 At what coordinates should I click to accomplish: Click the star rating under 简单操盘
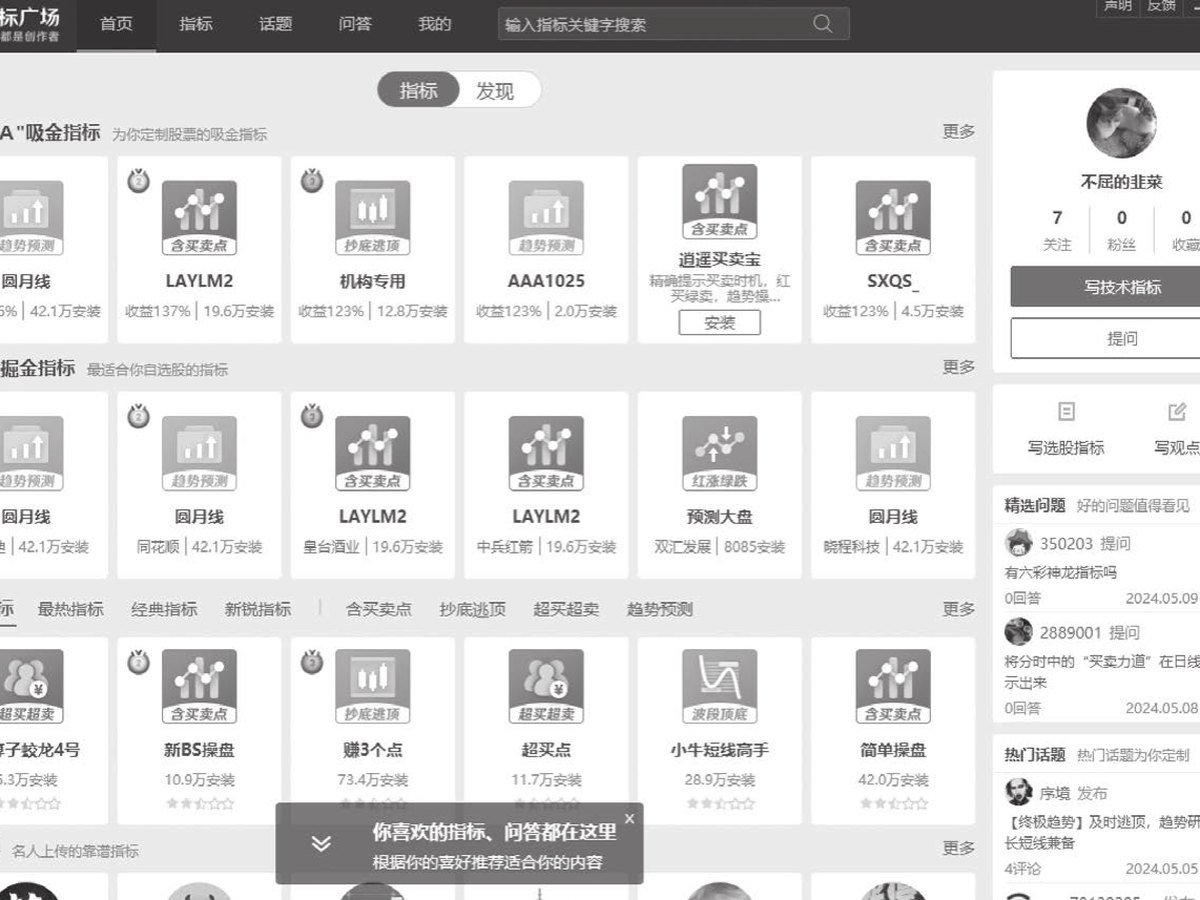point(893,803)
